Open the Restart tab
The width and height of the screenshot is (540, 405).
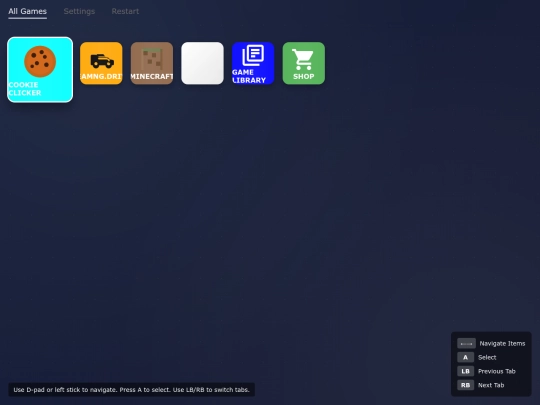click(125, 11)
